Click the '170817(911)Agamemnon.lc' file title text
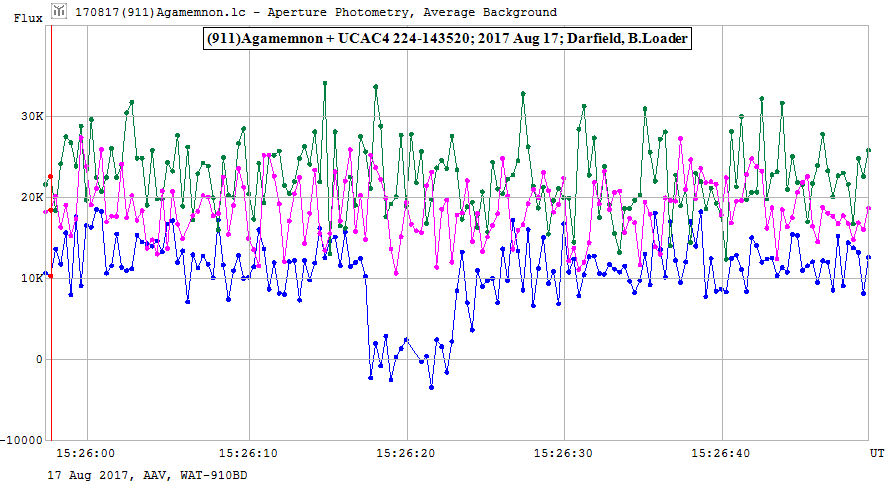 click(165, 12)
